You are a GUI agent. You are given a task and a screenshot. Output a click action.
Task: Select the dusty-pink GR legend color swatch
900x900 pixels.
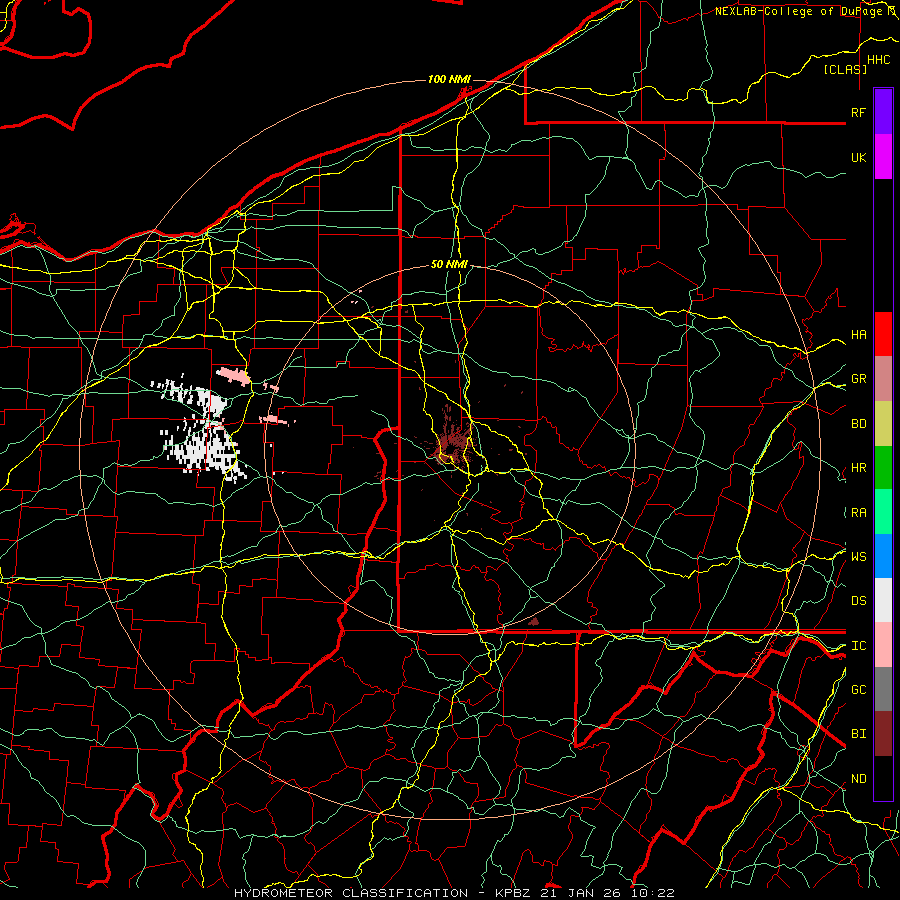(x=883, y=379)
